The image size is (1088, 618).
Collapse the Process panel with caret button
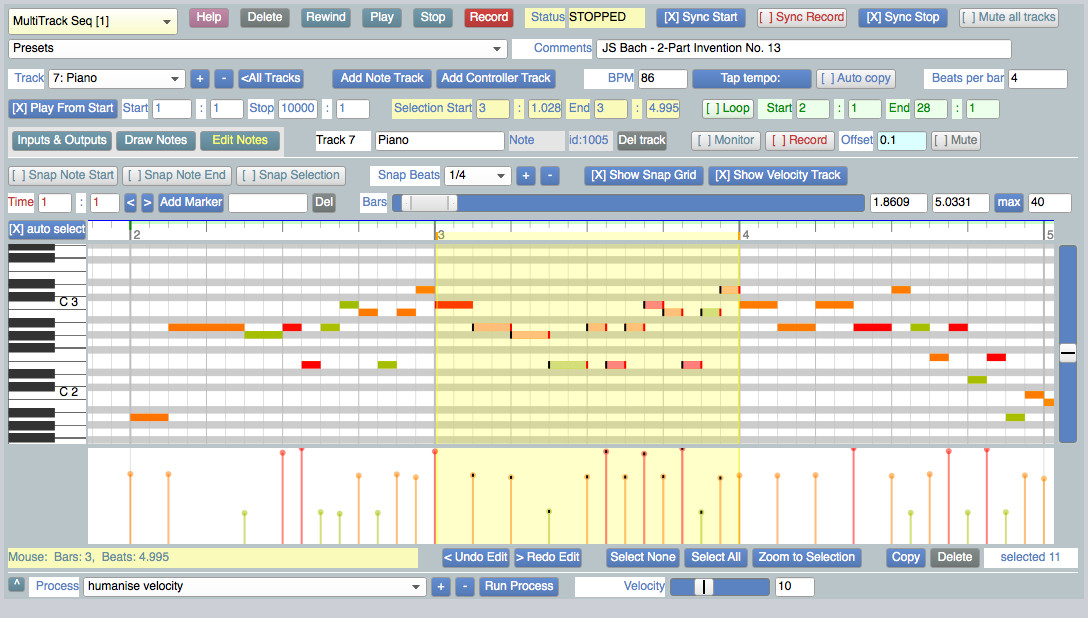click(16, 584)
